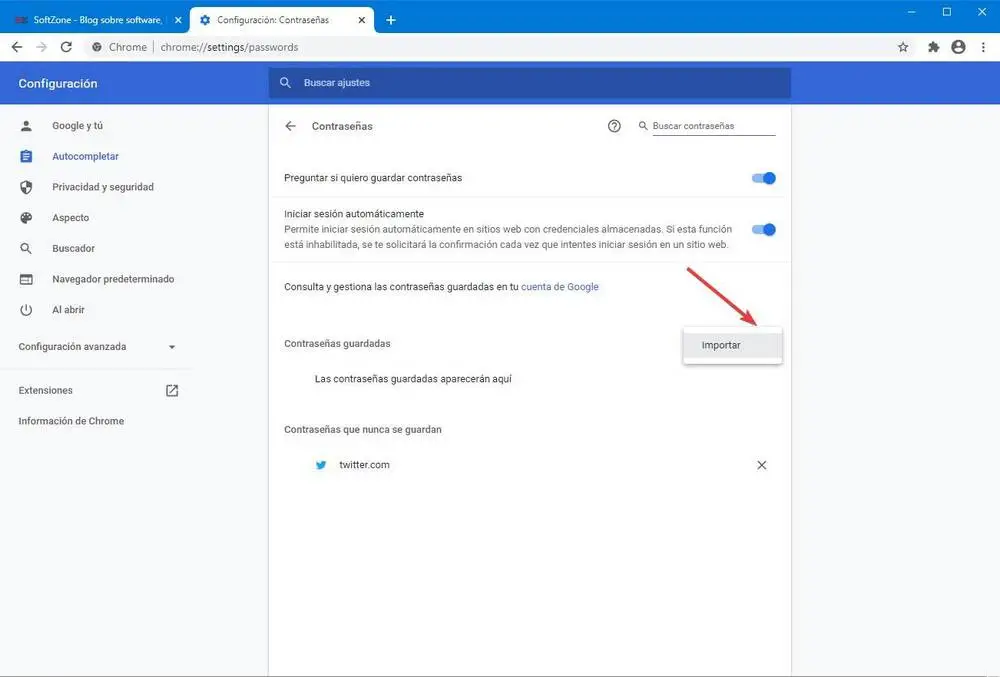Click the Buscar contraseñas field
This screenshot has height=677, width=1000.
pos(714,126)
